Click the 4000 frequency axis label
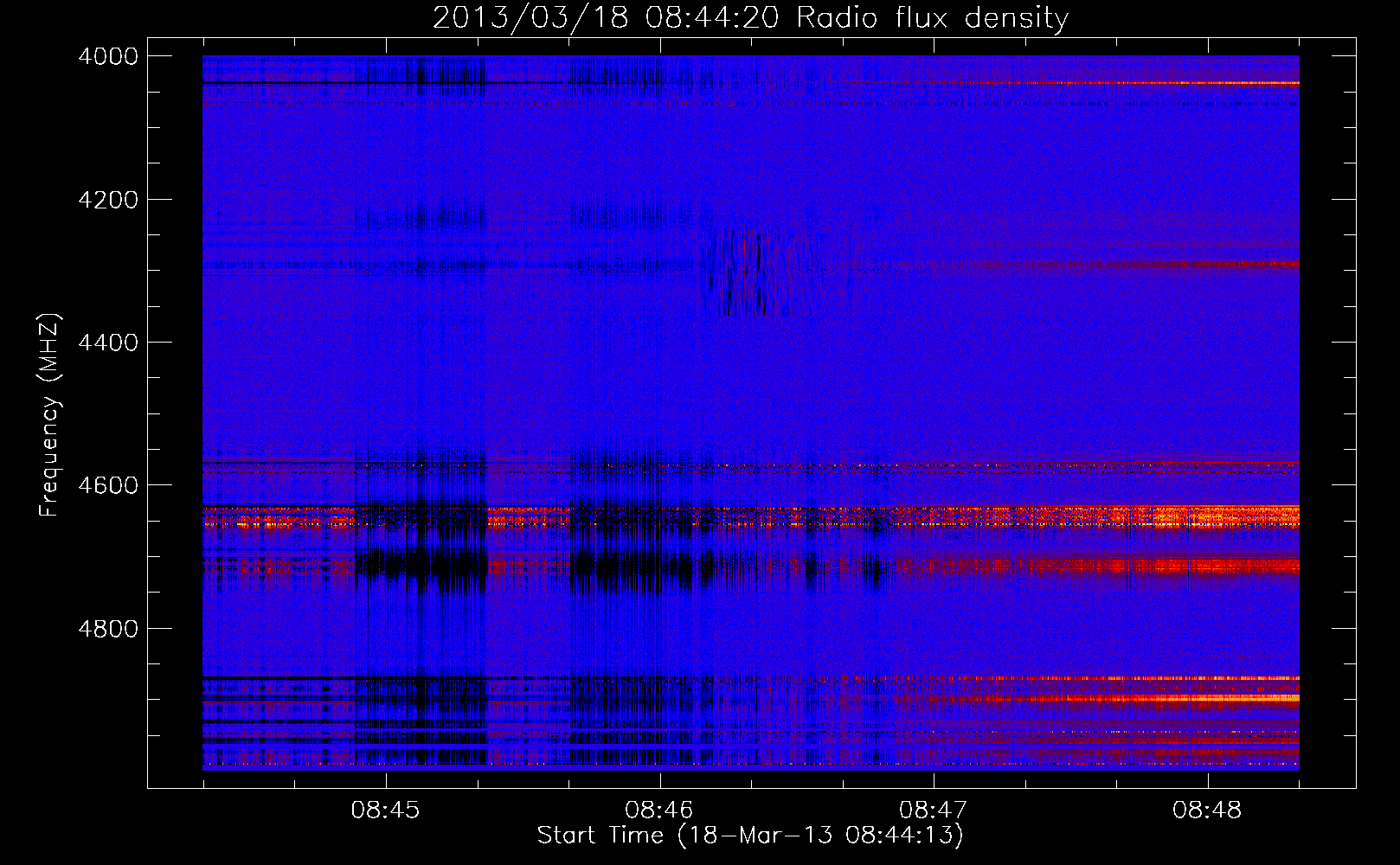The height and width of the screenshot is (865, 1400). click(108, 56)
